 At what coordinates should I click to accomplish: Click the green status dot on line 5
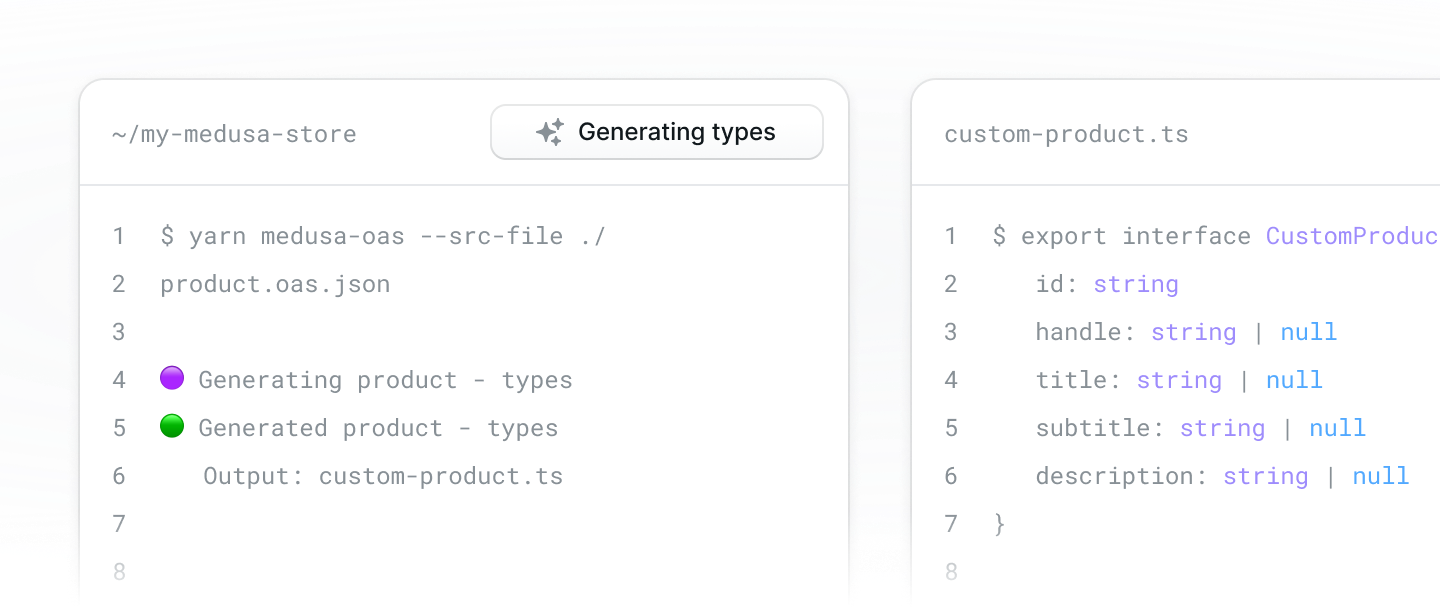tap(172, 426)
